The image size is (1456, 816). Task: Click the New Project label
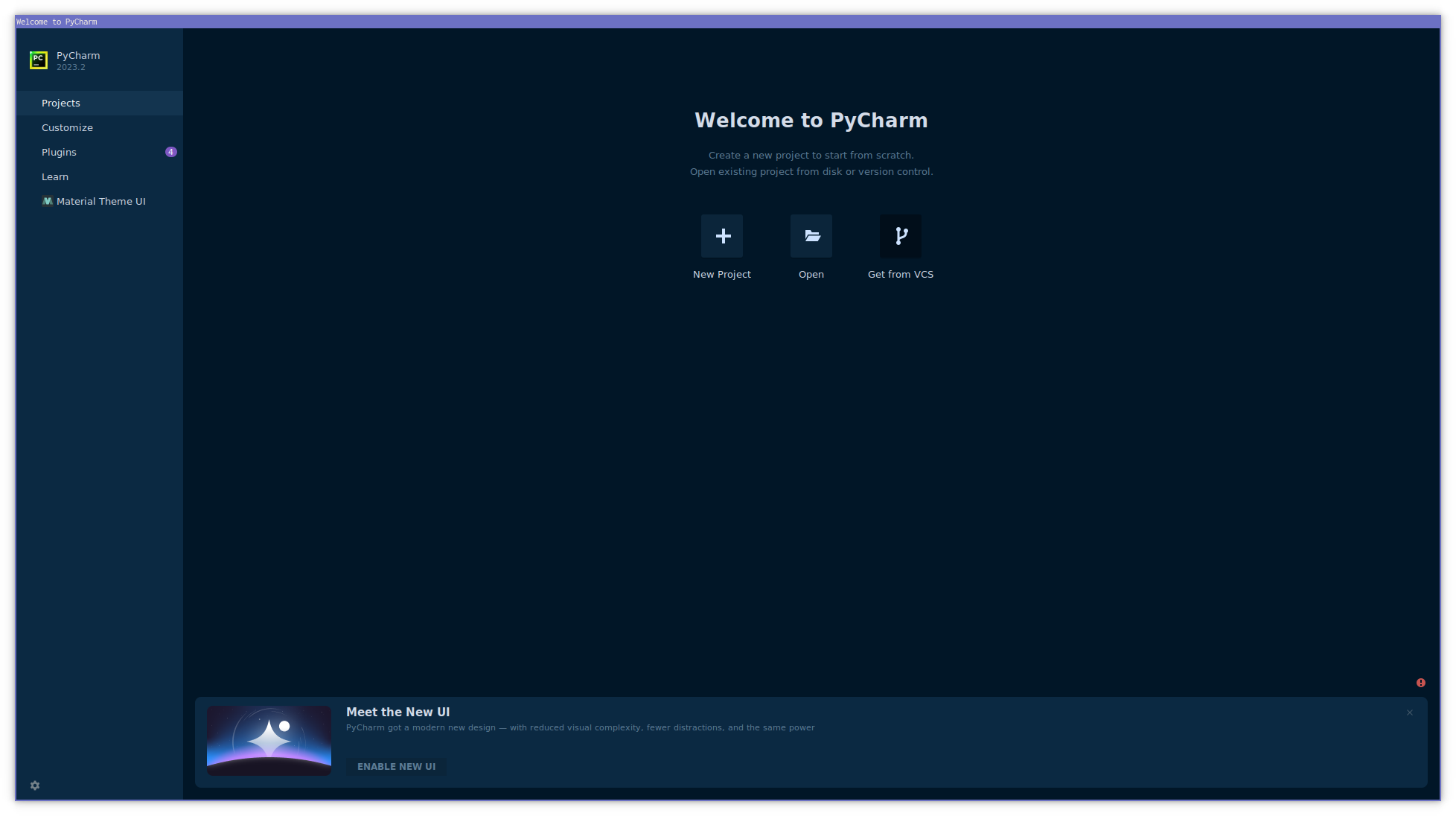(722, 274)
